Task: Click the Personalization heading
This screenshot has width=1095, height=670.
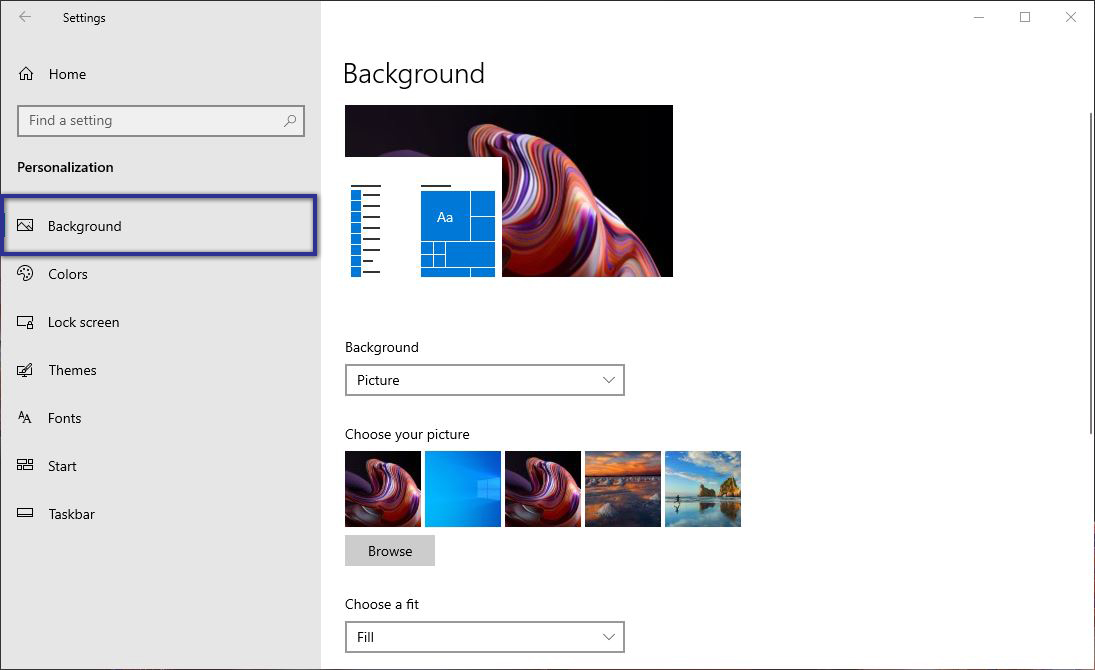Action: 65,167
